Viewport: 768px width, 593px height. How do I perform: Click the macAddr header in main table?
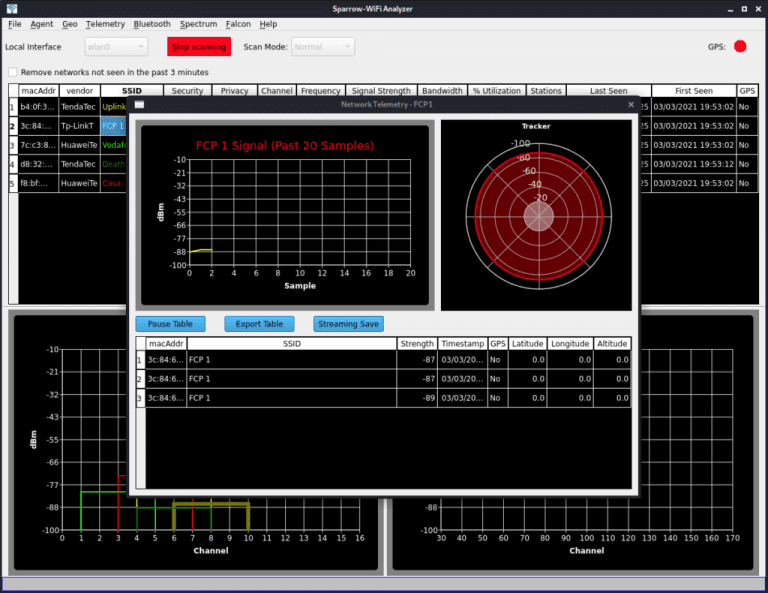37,91
